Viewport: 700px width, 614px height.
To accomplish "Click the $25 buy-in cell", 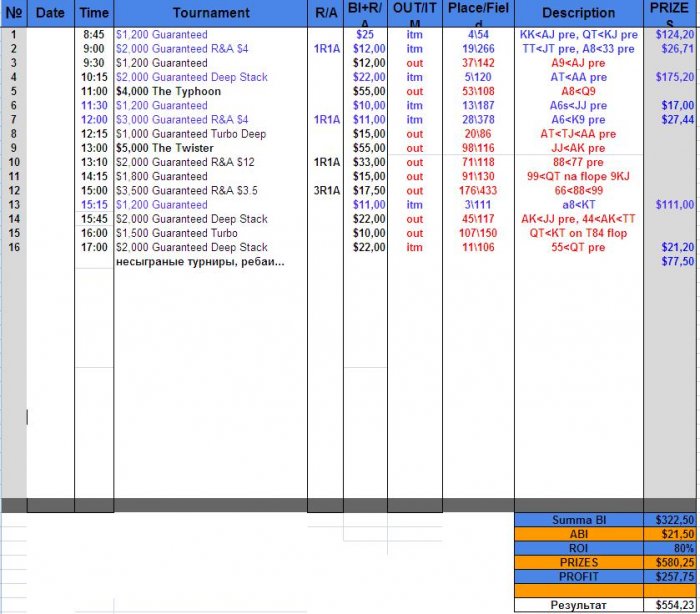I will tap(365, 34).
